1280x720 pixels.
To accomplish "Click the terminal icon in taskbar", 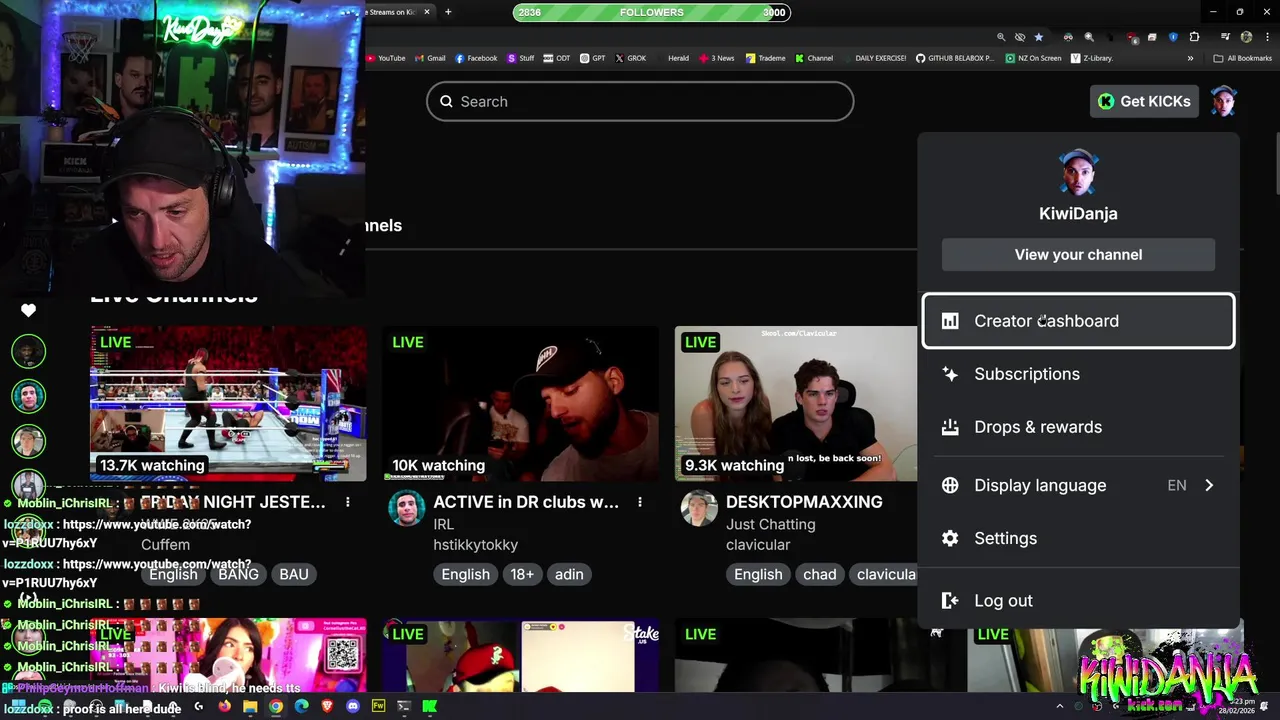I will click(x=404, y=707).
